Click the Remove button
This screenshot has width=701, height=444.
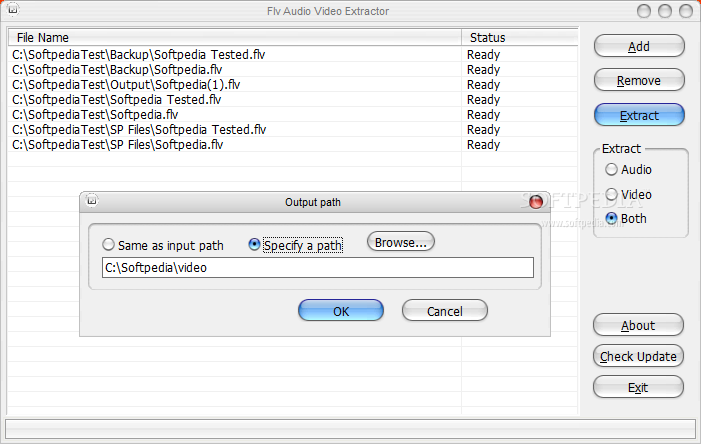coord(639,80)
